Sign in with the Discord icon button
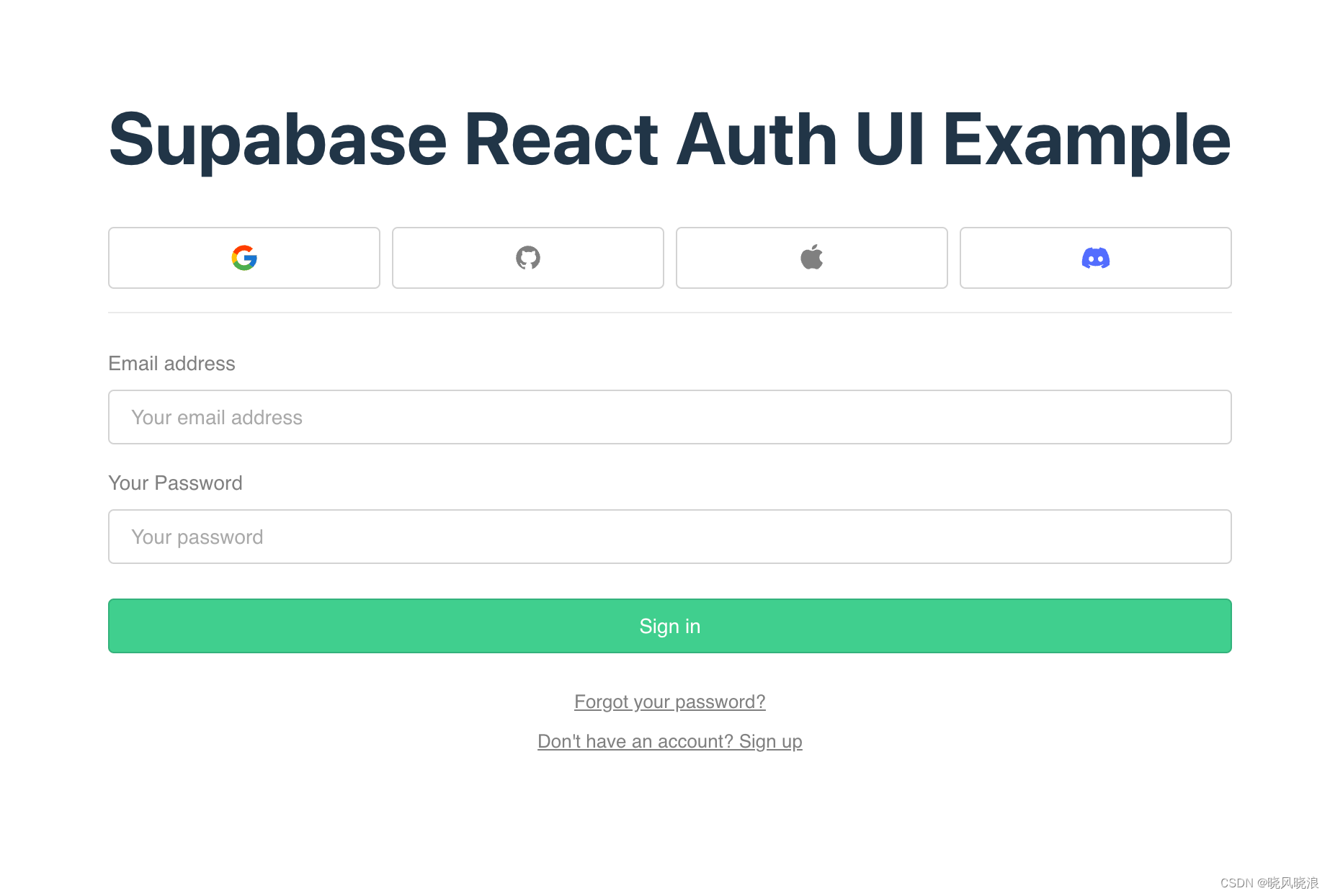1330x896 pixels. coord(1096,258)
